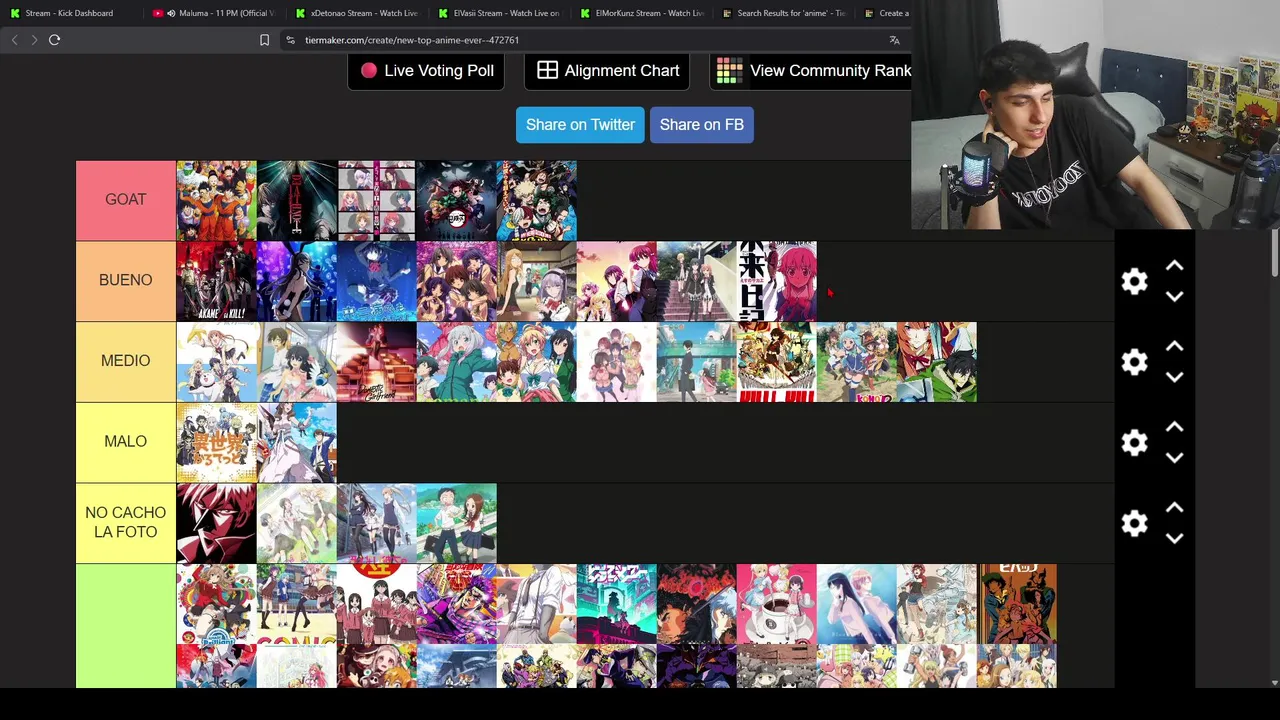
Task: Select the coffee cup anime thumbnail in unranked pool
Action: 776,604
